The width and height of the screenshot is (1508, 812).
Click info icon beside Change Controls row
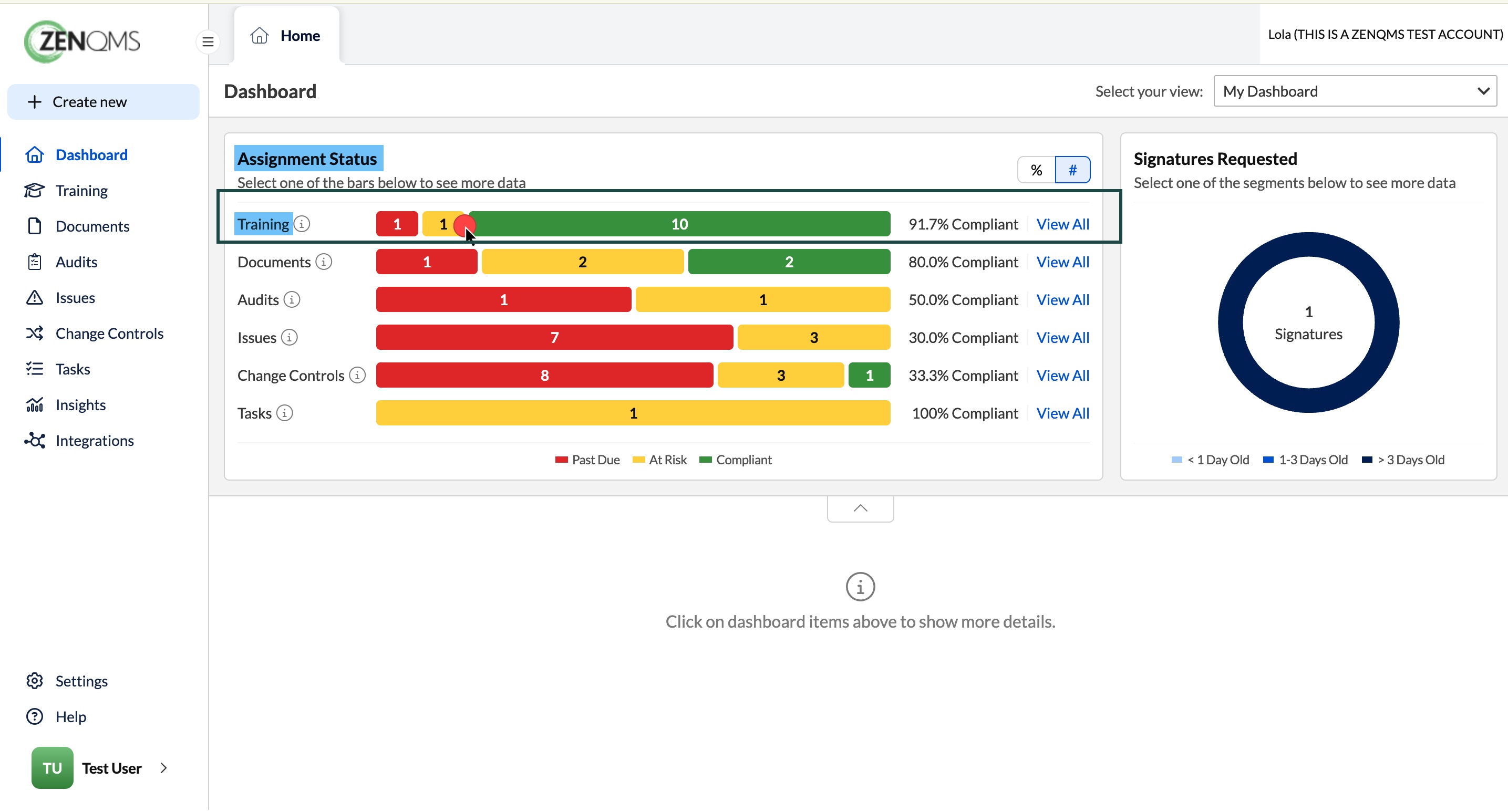[357, 375]
